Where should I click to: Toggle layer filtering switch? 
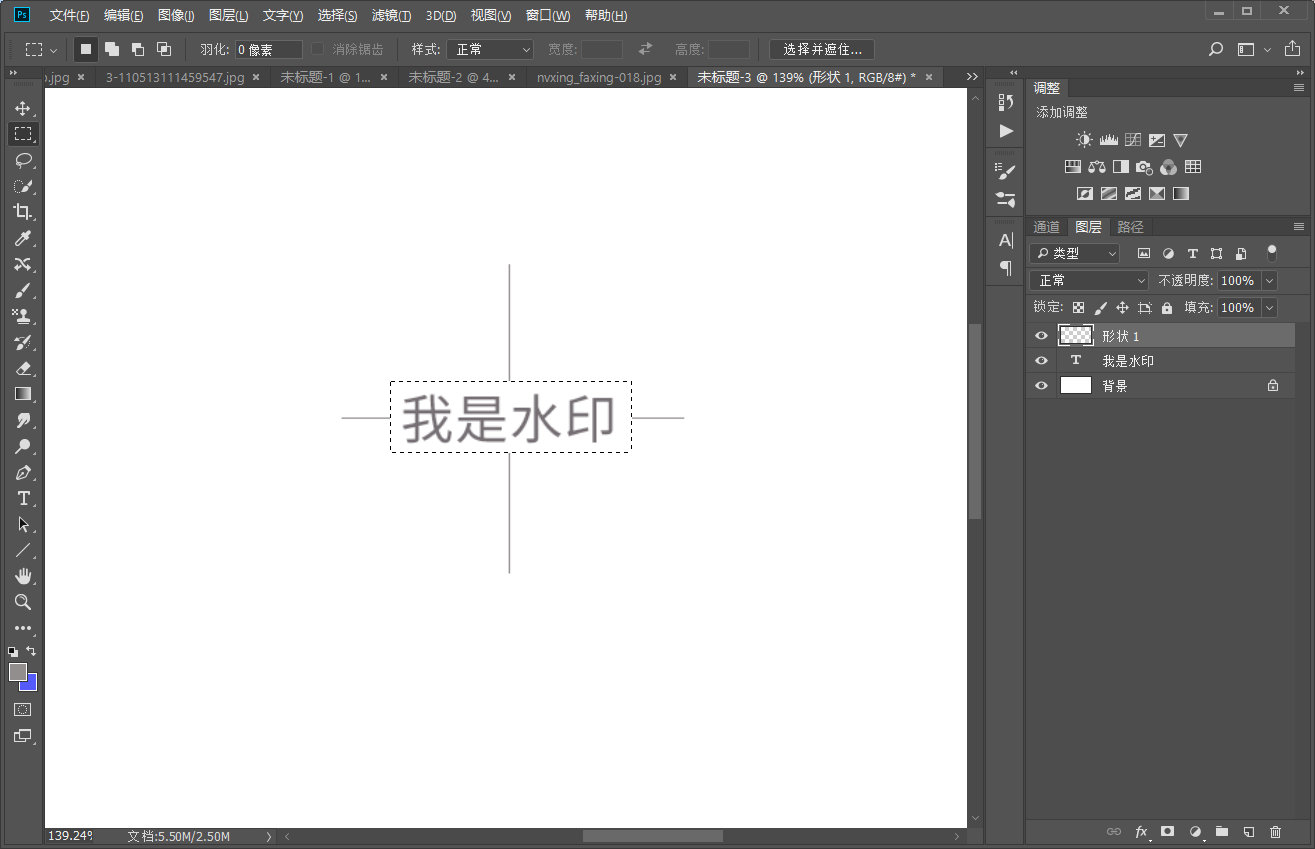pyautogui.click(x=1272, y=253)
